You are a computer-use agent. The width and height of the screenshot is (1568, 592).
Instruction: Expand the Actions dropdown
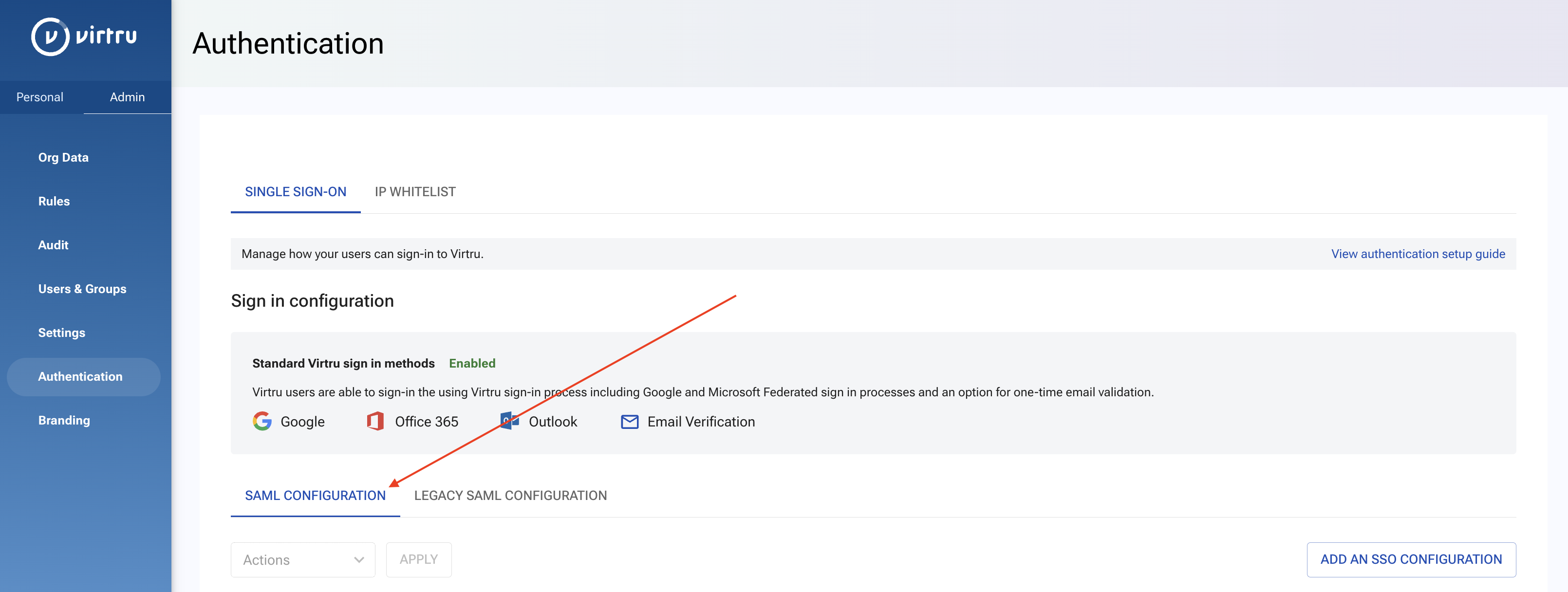coord(303,560)
